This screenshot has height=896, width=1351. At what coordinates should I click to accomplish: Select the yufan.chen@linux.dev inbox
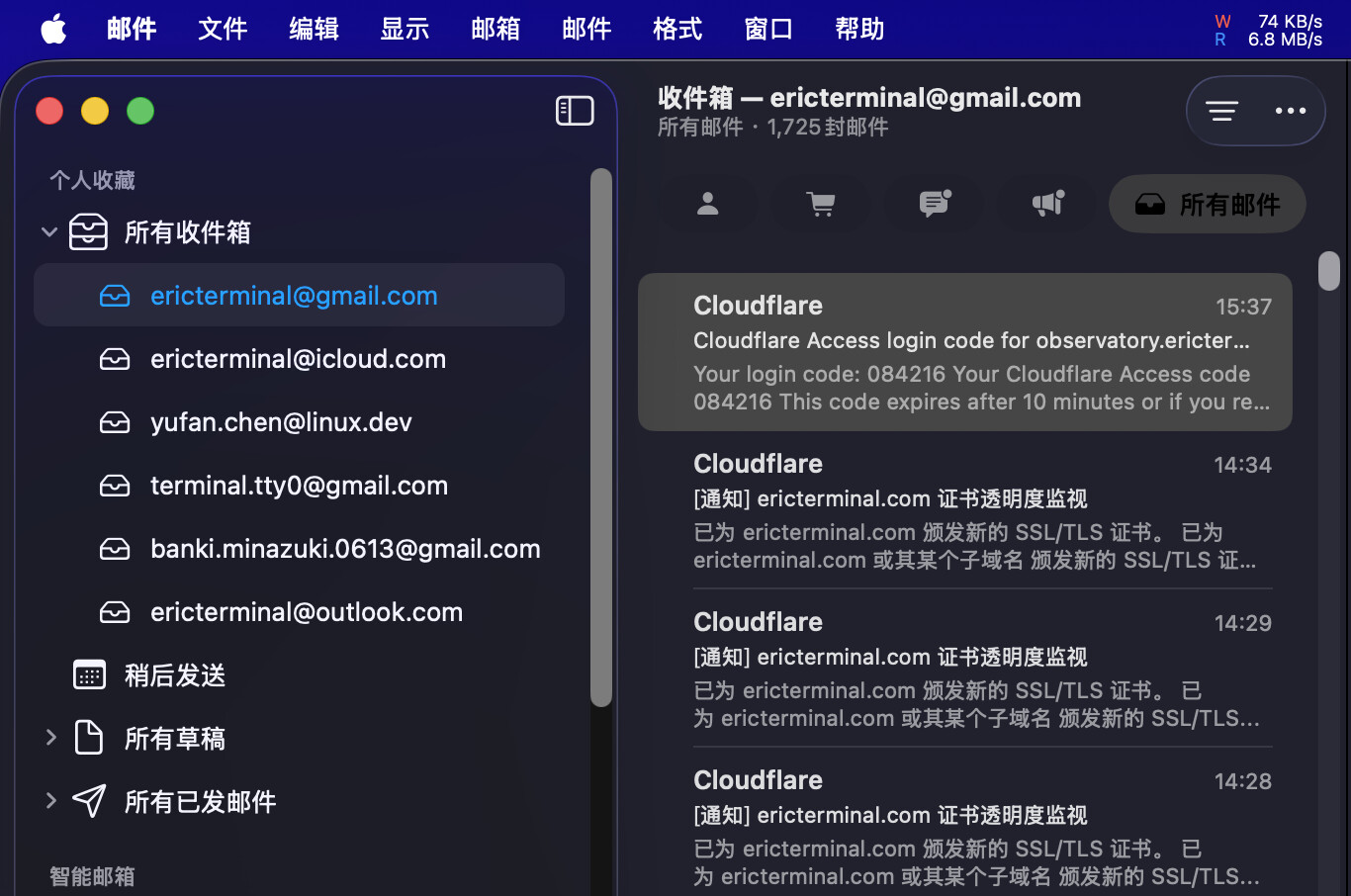click(x=299, y=421)
